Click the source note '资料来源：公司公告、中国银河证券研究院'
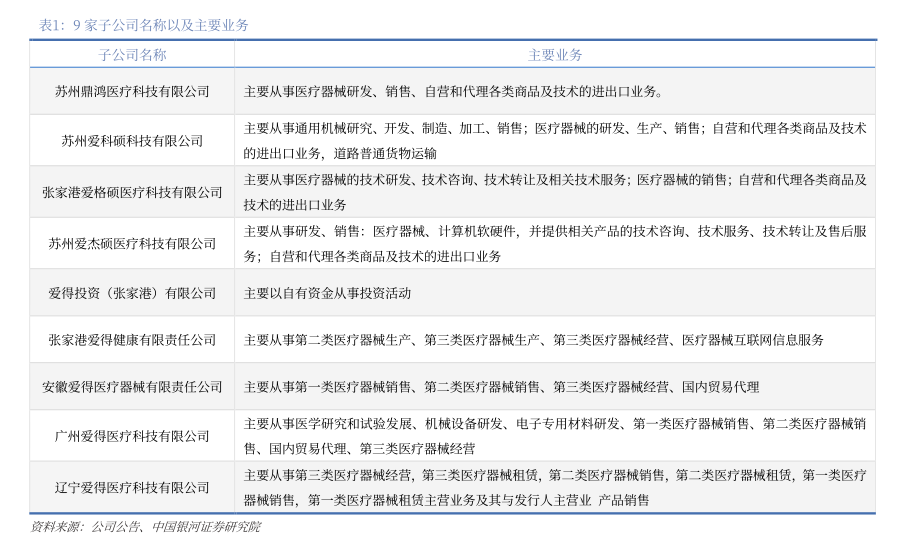The height and width of the screenshot is (551, 897). (x=145, y=526)
